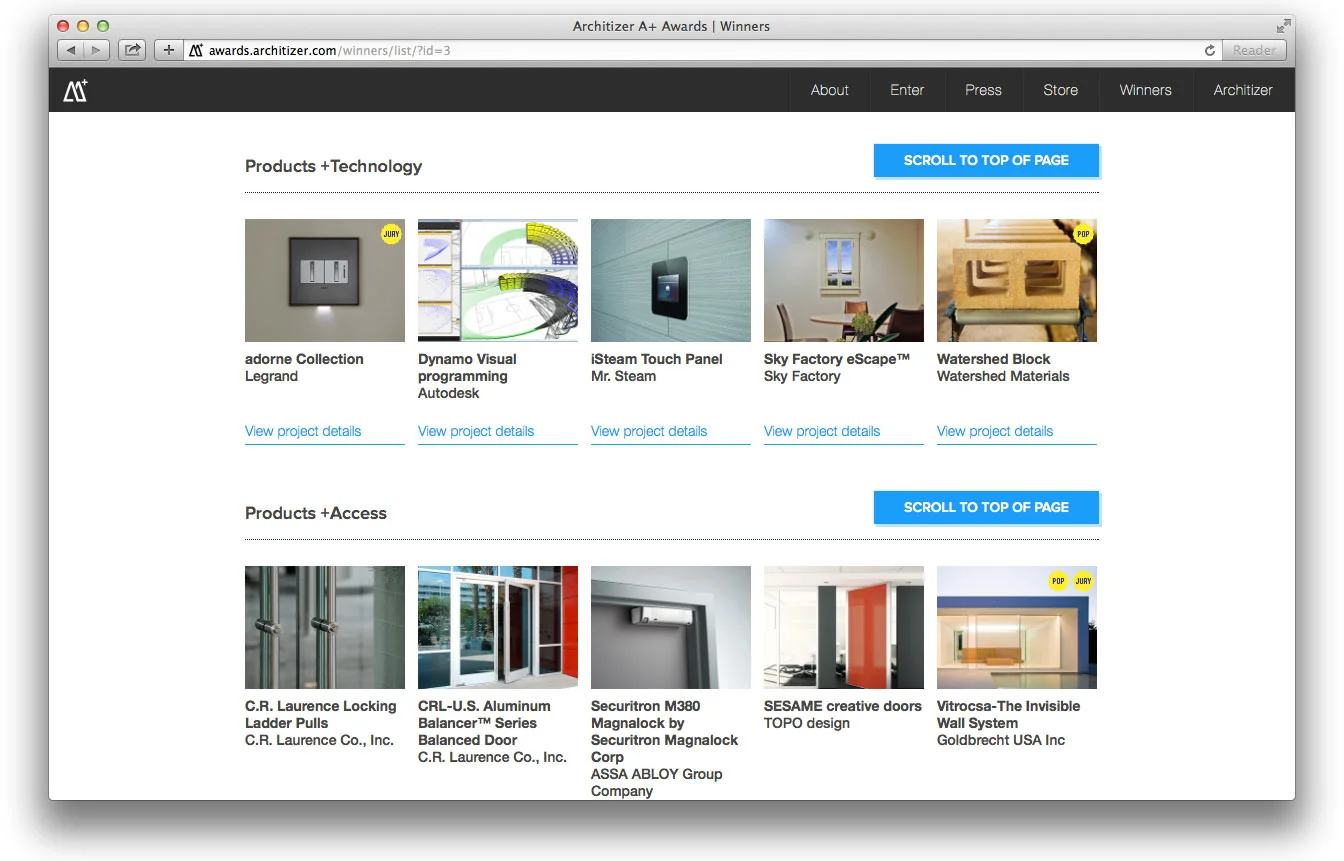This screenshot has height=861, width=1344.
Task: Click the Dynamo Visual programming title
Action: [x=467, y=368]
